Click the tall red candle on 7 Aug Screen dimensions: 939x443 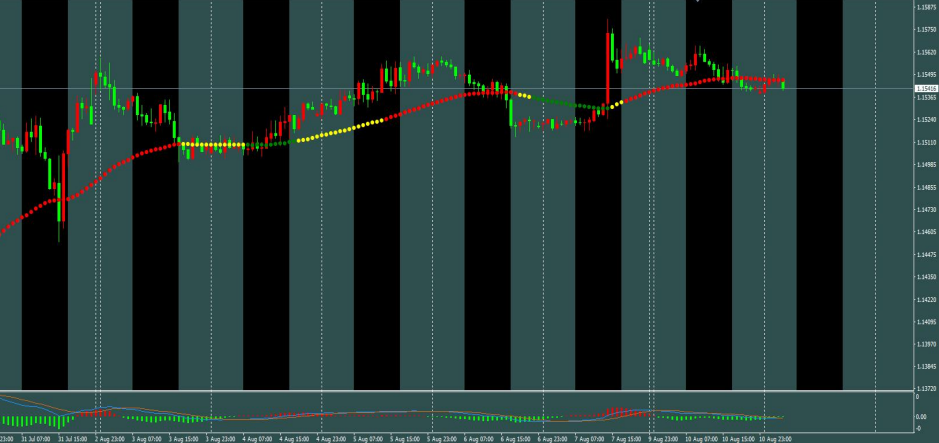click(x=608, y=71)
